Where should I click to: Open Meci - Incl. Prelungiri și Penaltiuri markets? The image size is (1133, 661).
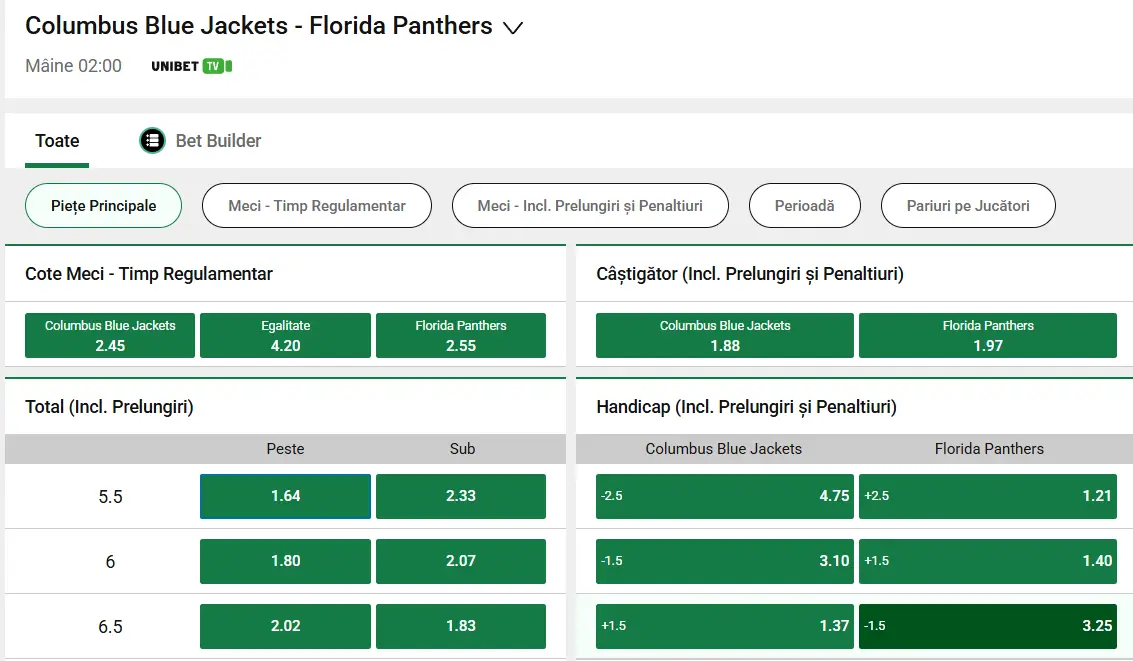(x=589, y=205)
